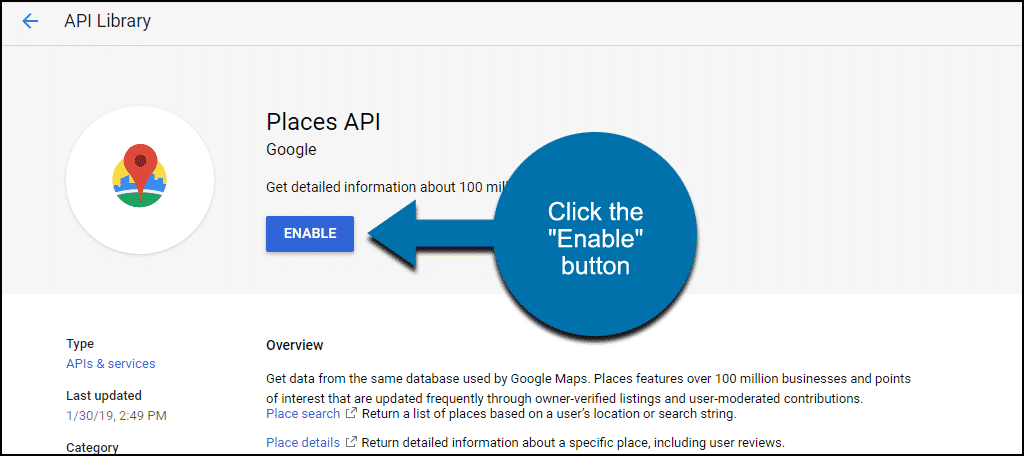Open the APIs & services link
Image resolution: width=1024 pixels, height=456 pixels.
[x=111, y=363]
